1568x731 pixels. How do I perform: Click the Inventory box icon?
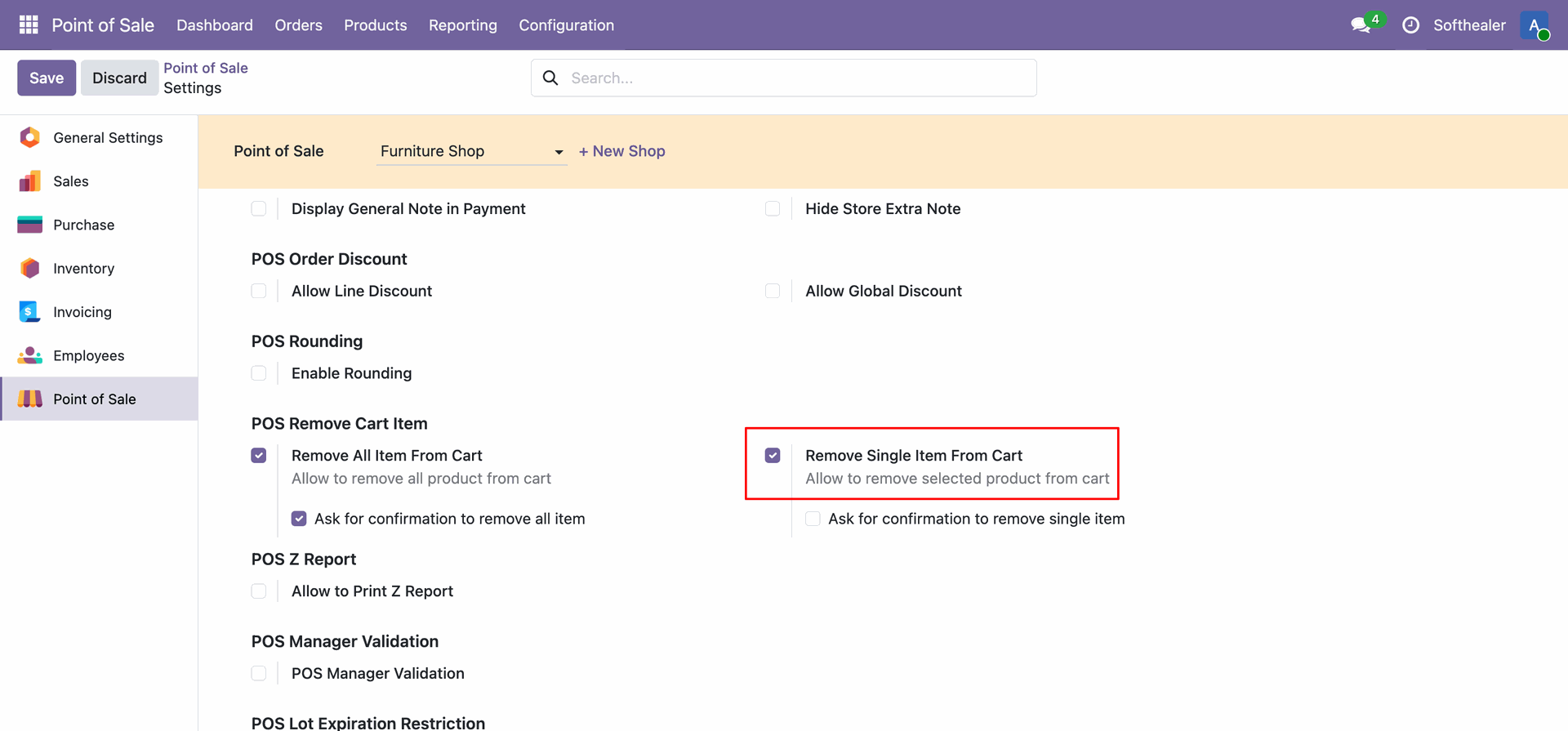click(x=30, y=268)
